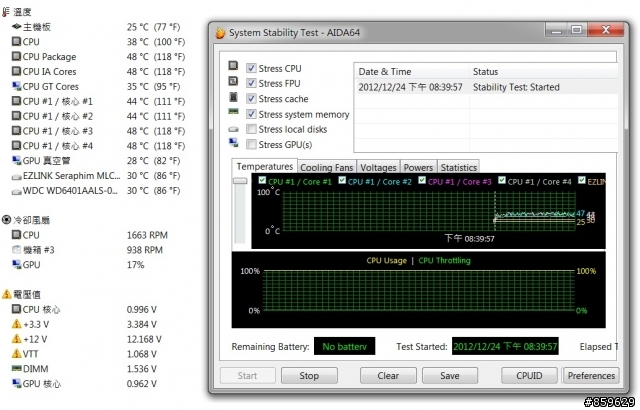Click the CPU chip icon beside Stress CPU
Screen dimensions: 640x410
tap(233, 66)
